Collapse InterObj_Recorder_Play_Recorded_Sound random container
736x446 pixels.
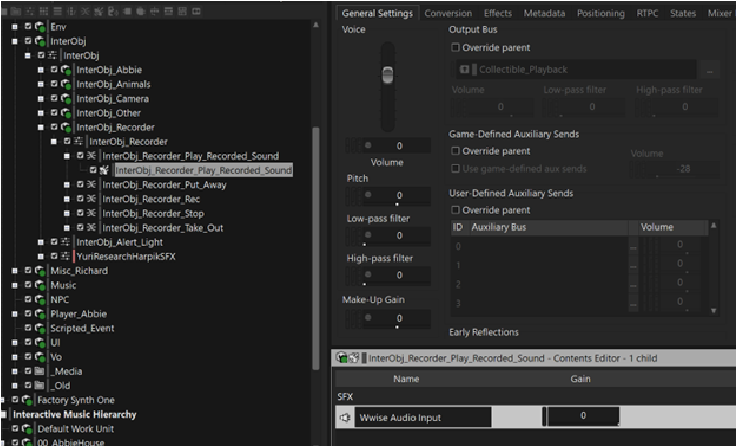click(67, 156)
